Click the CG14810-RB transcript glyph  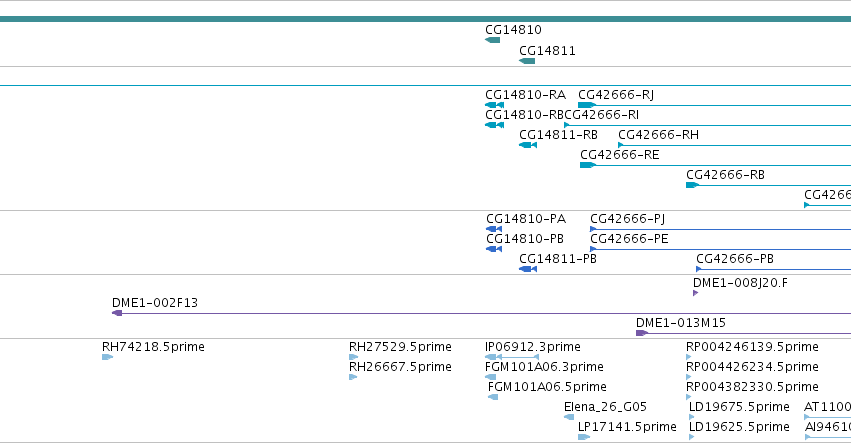point(494,125)
